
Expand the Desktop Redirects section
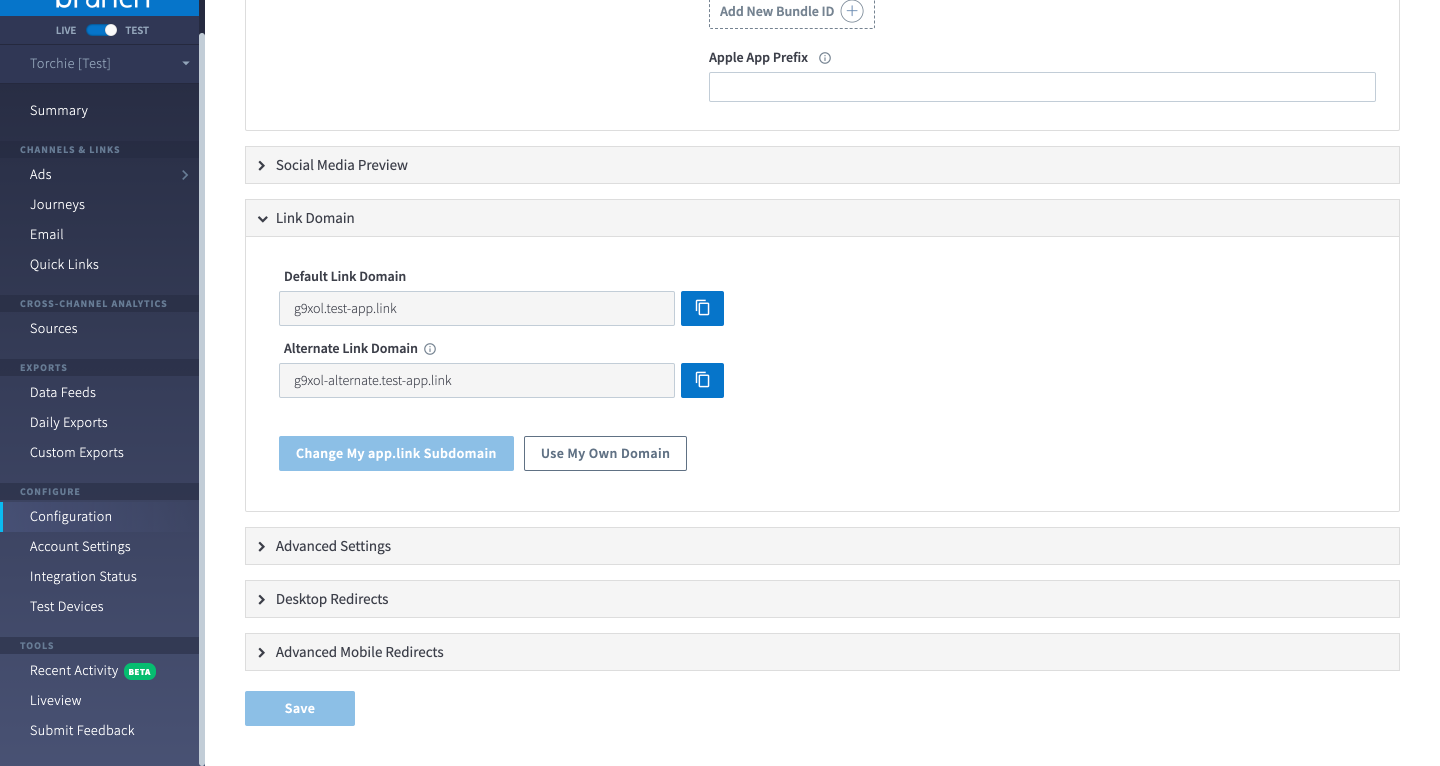(x=331, y=599)
